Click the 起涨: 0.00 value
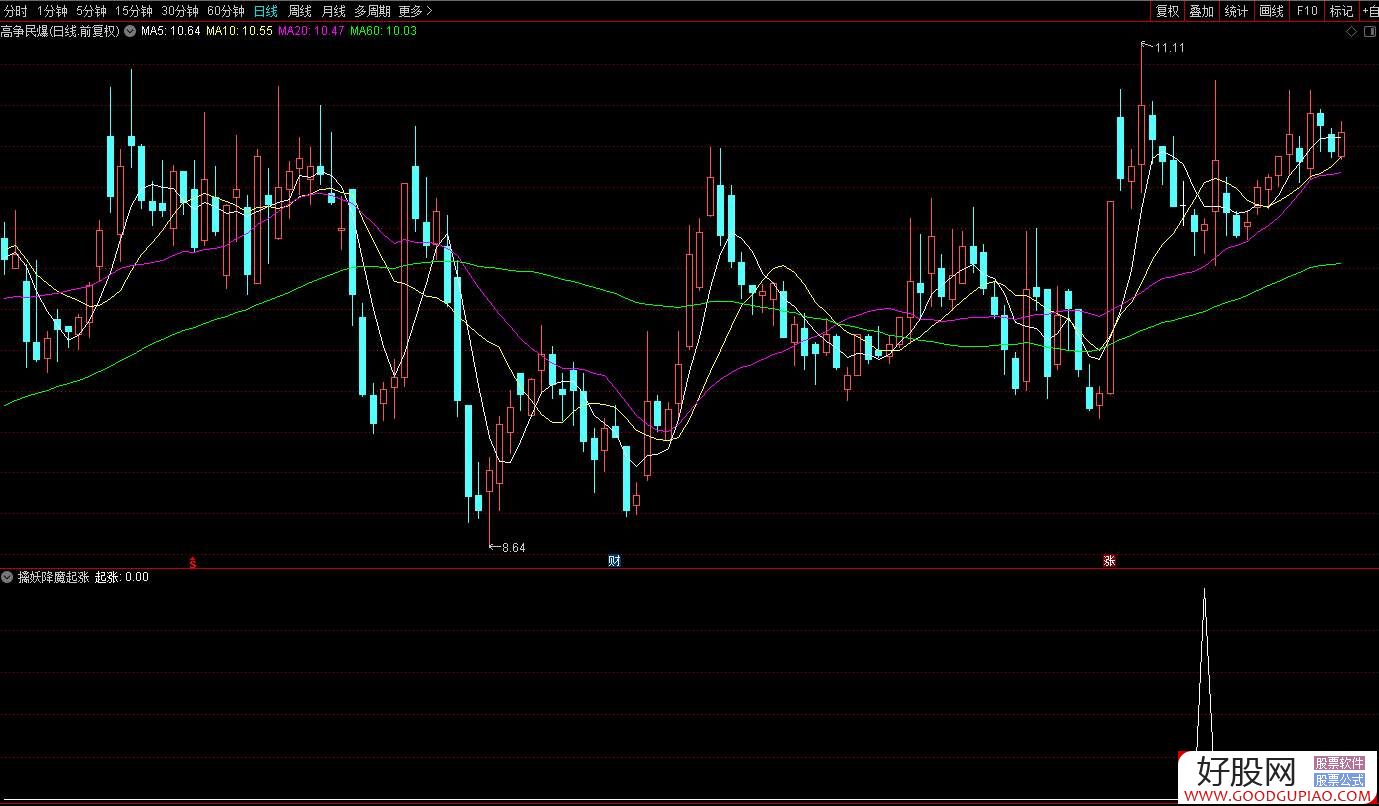This screenshot has height=806, width=1379. 122,577
